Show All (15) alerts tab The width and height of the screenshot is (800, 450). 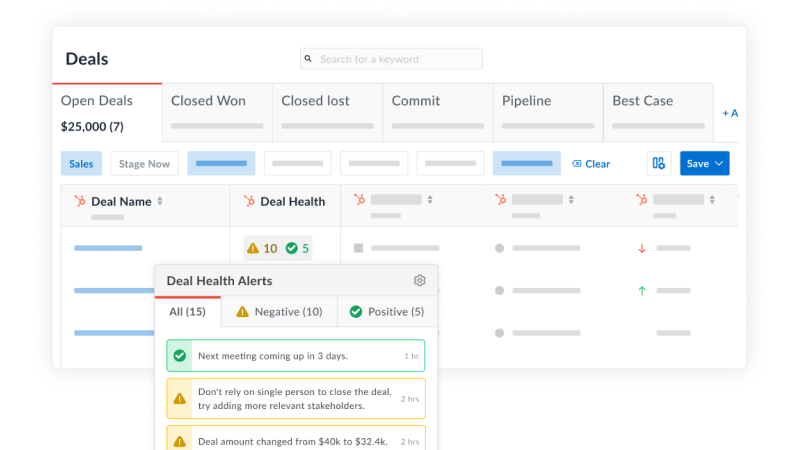(x=188, y=312)
